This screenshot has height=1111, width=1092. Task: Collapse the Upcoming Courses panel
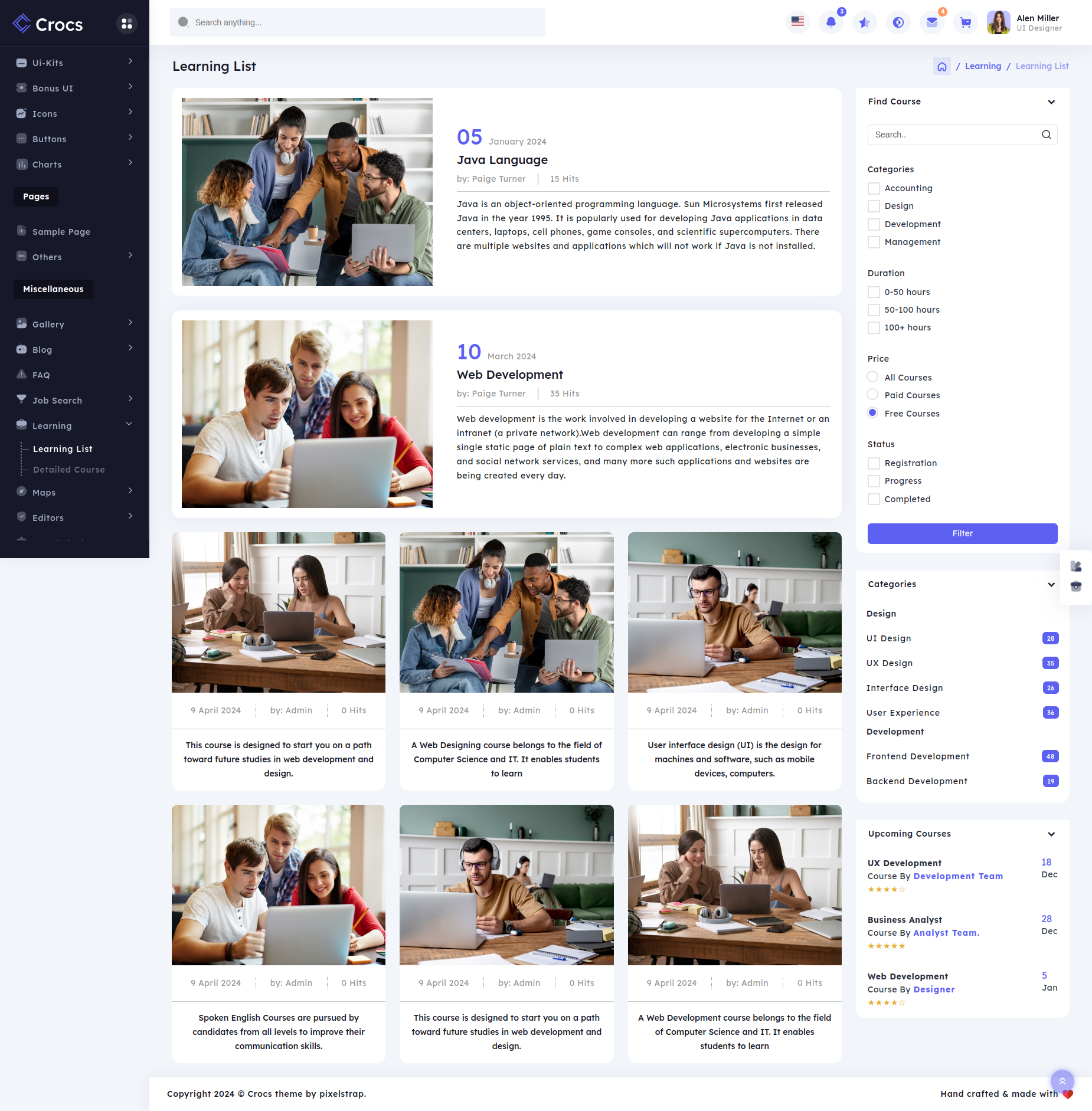[1051, 834]
